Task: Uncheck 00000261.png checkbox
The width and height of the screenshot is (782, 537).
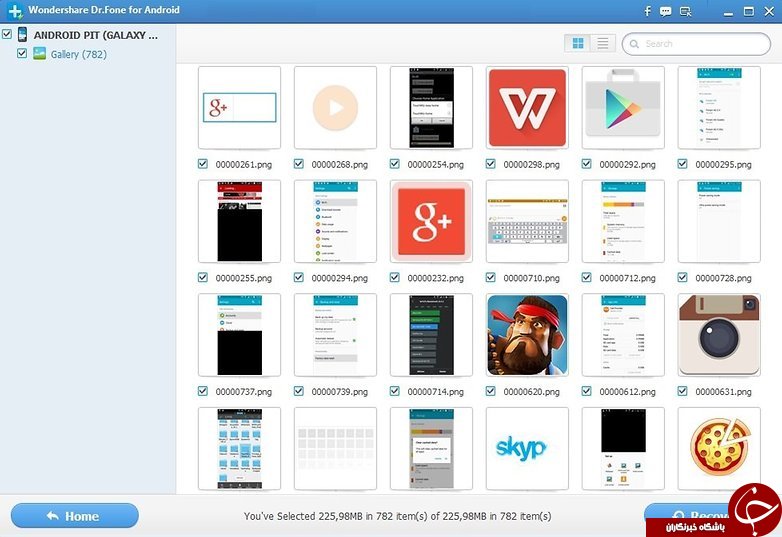Action: pos(202,164)
